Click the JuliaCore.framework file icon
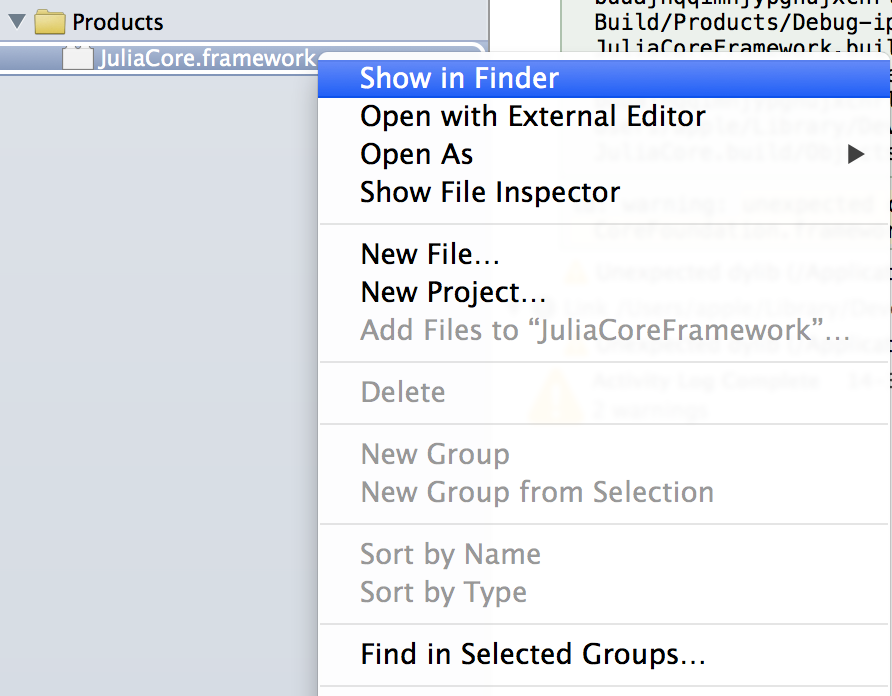The image size is (892, 696). coord(77,58)
